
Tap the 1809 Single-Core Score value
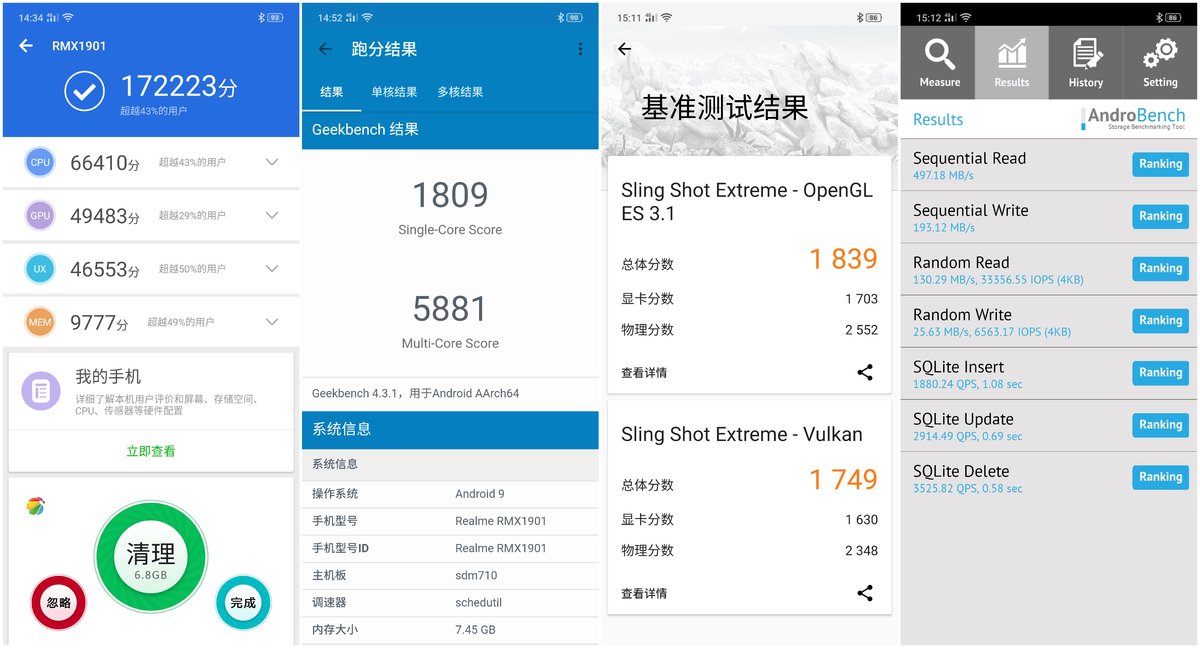(x=450, y=195)
